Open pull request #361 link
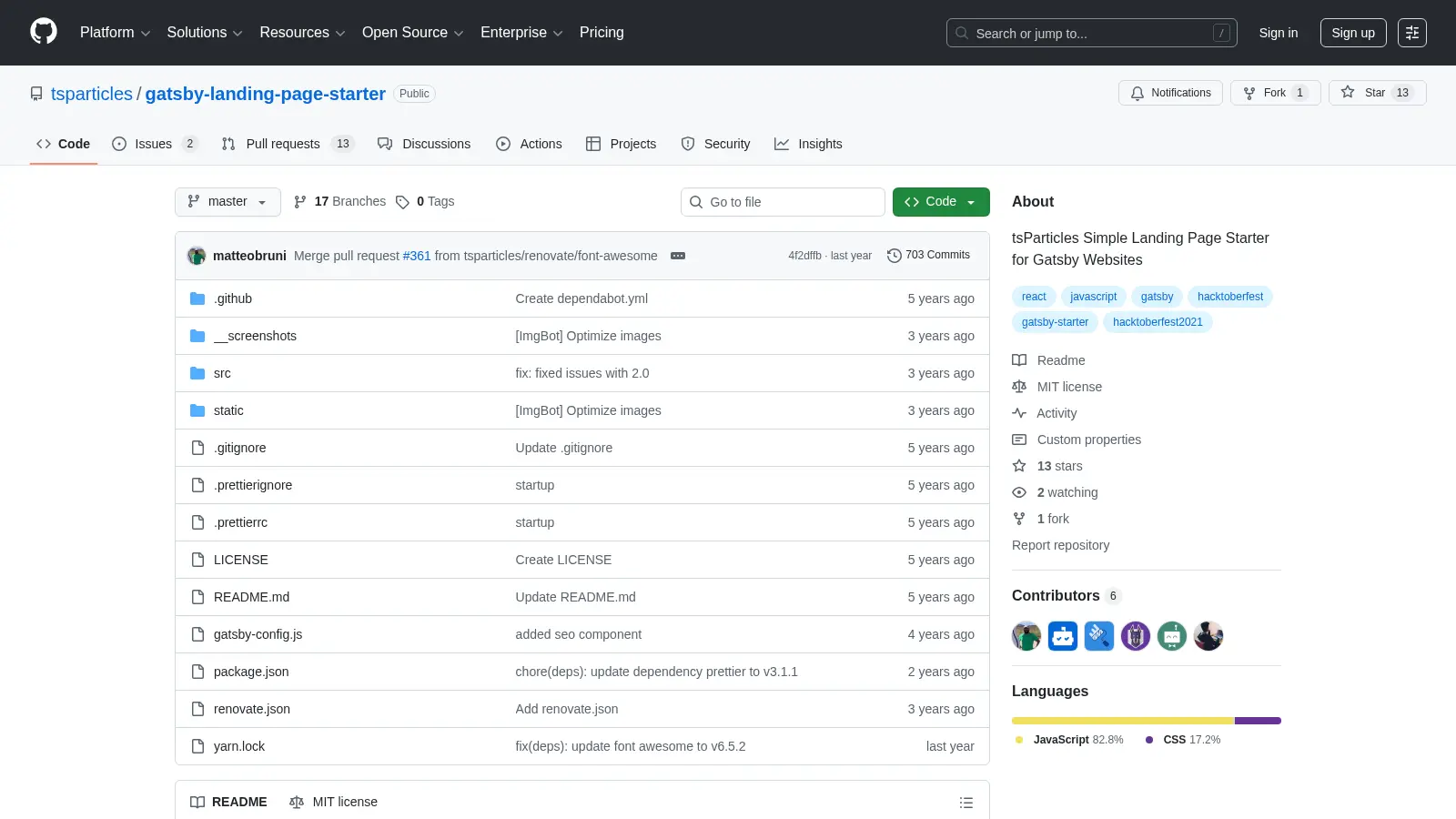The image size is (1456, 819). pos(417,256)
